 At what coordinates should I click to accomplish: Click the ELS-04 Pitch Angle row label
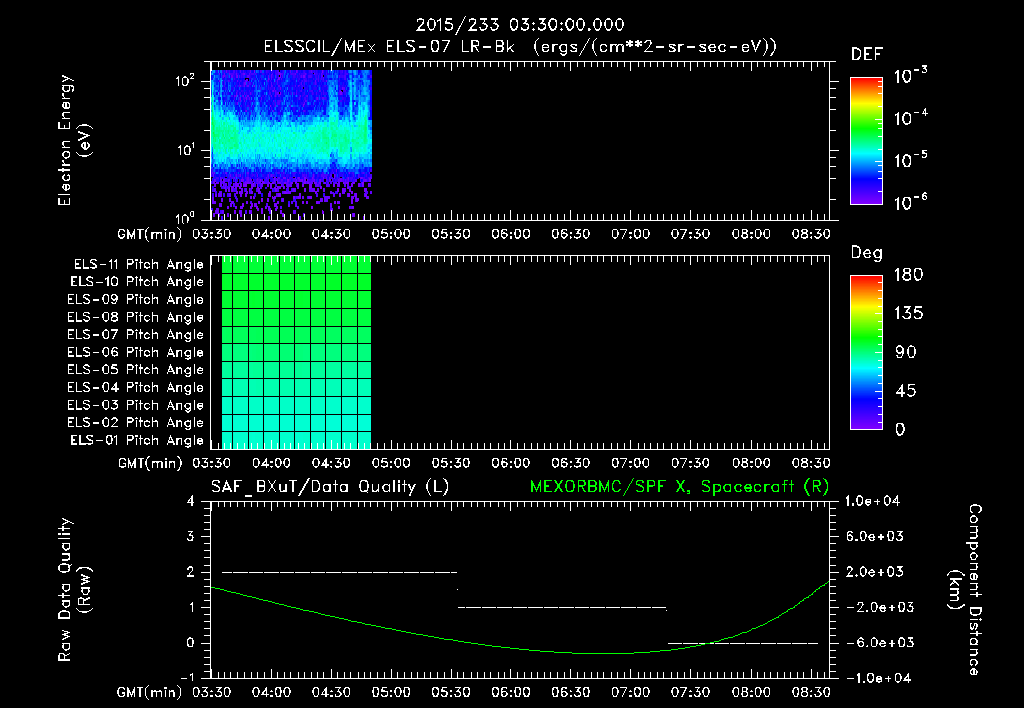[x=135, y=387]
